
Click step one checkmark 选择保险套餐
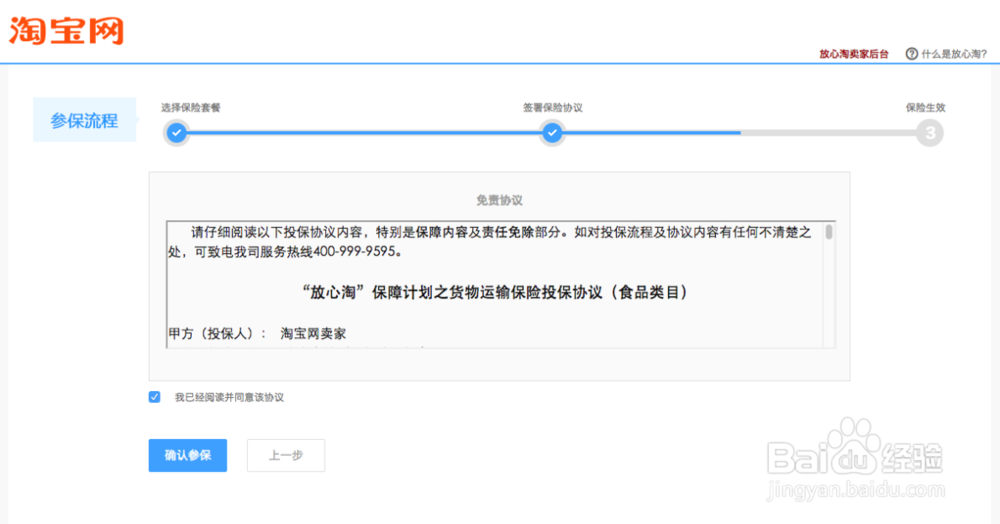click(x=177, y=133)
